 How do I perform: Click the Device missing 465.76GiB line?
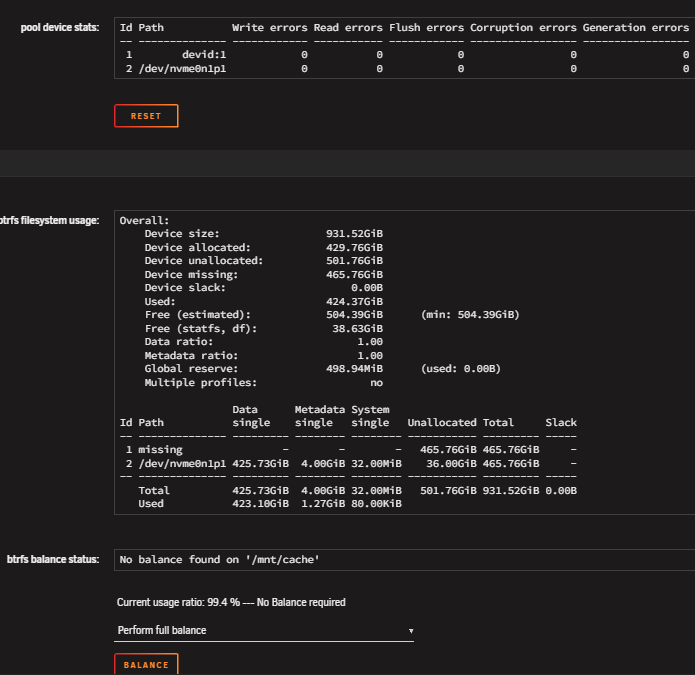pyautogui.click(x=263, y=274)
